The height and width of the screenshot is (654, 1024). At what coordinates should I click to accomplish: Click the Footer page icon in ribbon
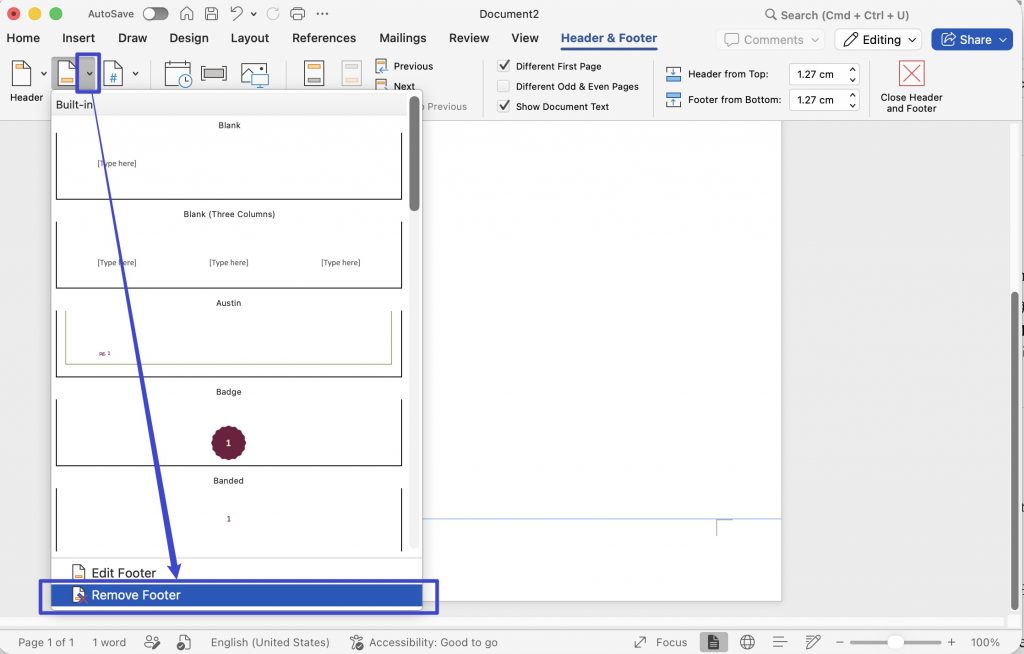[x=67, y=73]
